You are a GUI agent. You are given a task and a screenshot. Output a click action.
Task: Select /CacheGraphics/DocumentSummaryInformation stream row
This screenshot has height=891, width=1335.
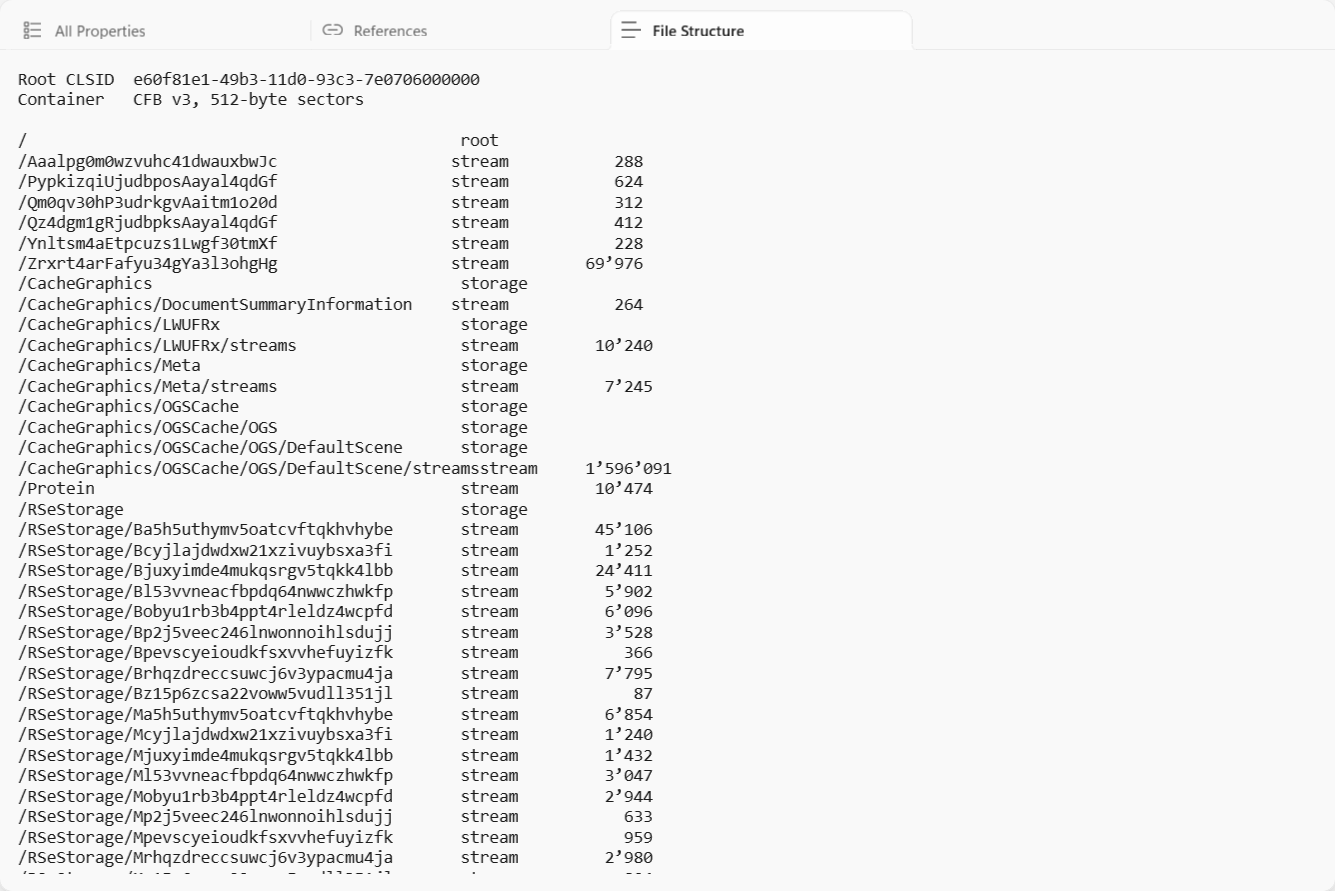(330, 305)
